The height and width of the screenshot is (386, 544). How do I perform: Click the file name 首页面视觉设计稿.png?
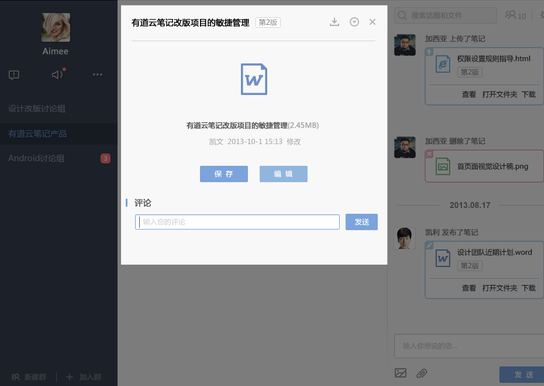[493, 166]
